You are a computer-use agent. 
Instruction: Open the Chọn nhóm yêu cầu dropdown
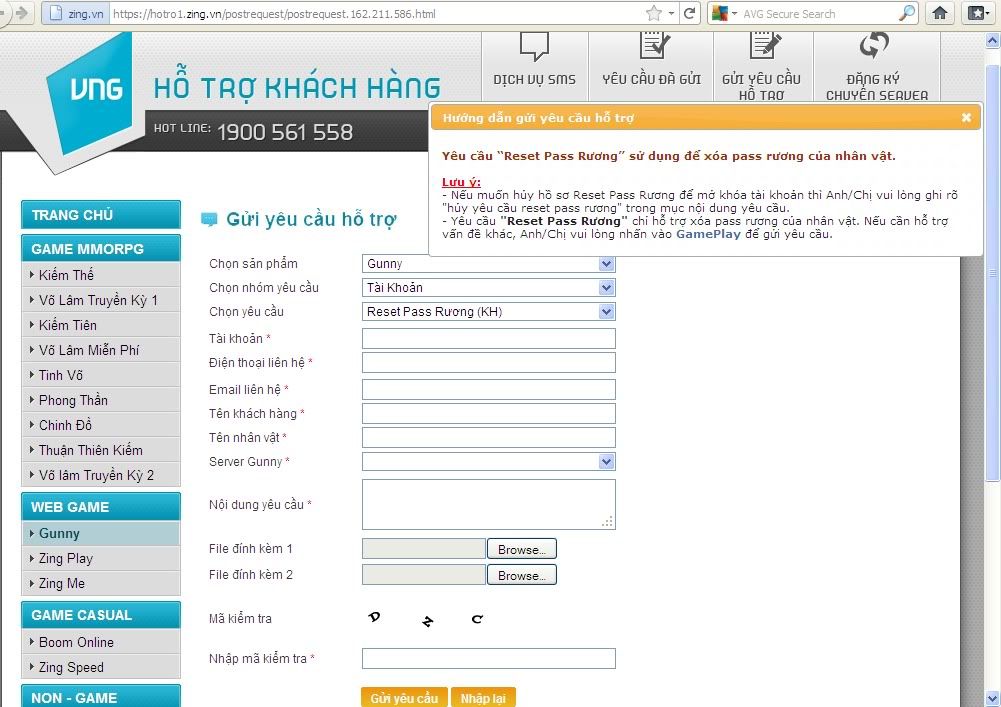click(x=488, y=288)
